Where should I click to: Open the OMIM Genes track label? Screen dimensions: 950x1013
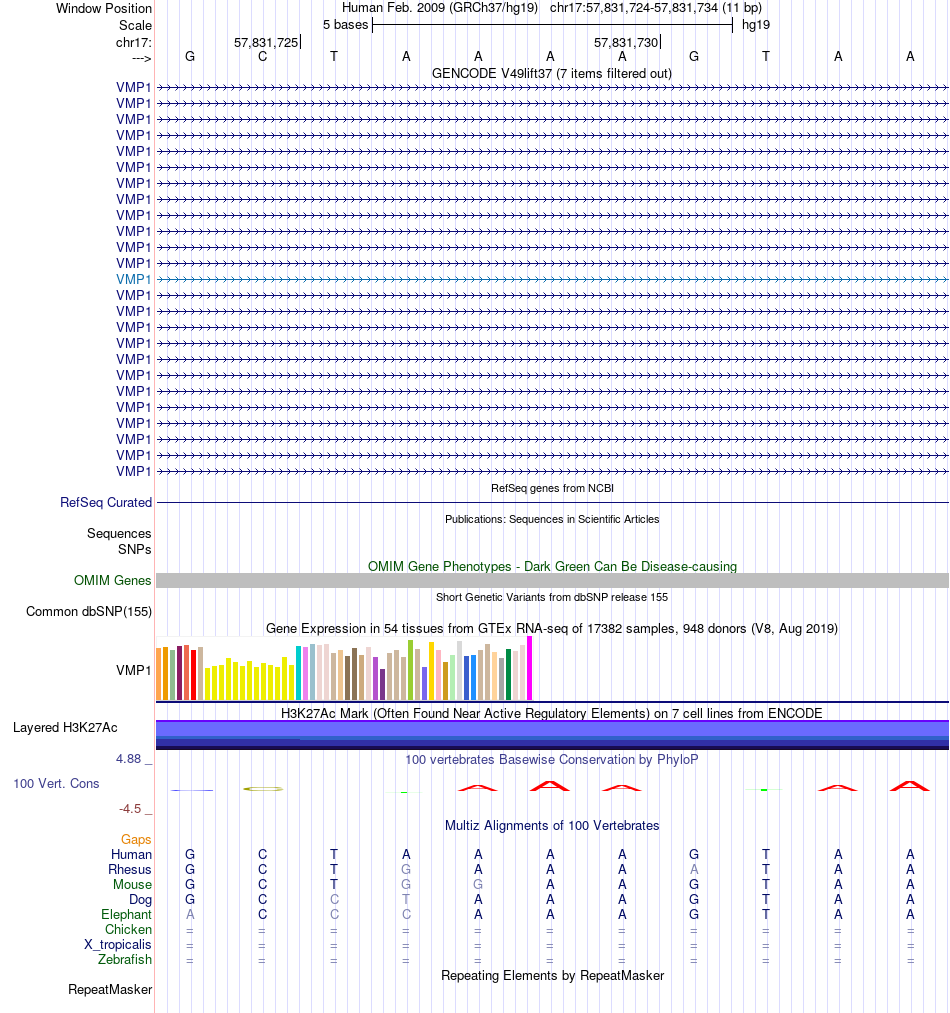point(112,580)
